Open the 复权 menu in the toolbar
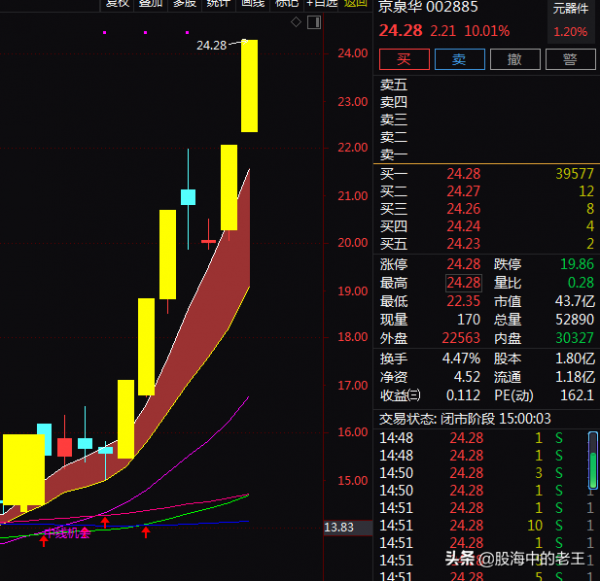The height and width of the screenshot is (581, 600). tap(118, 4)
